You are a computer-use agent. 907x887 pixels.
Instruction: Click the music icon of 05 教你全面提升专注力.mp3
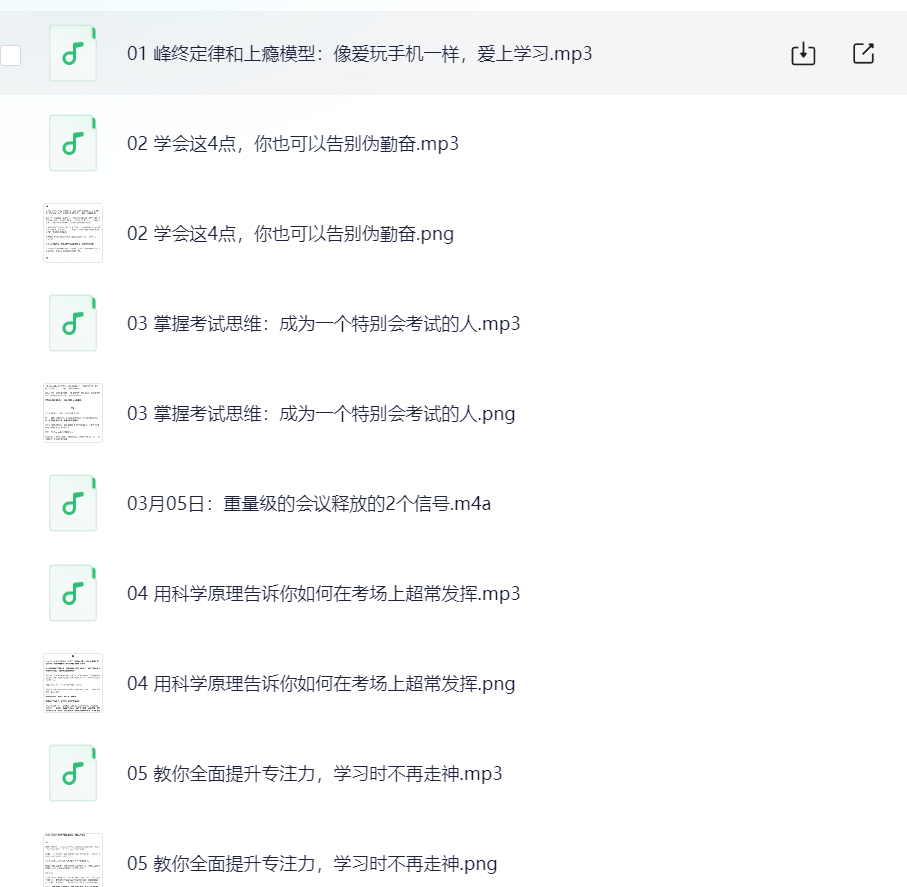[73, 773]
